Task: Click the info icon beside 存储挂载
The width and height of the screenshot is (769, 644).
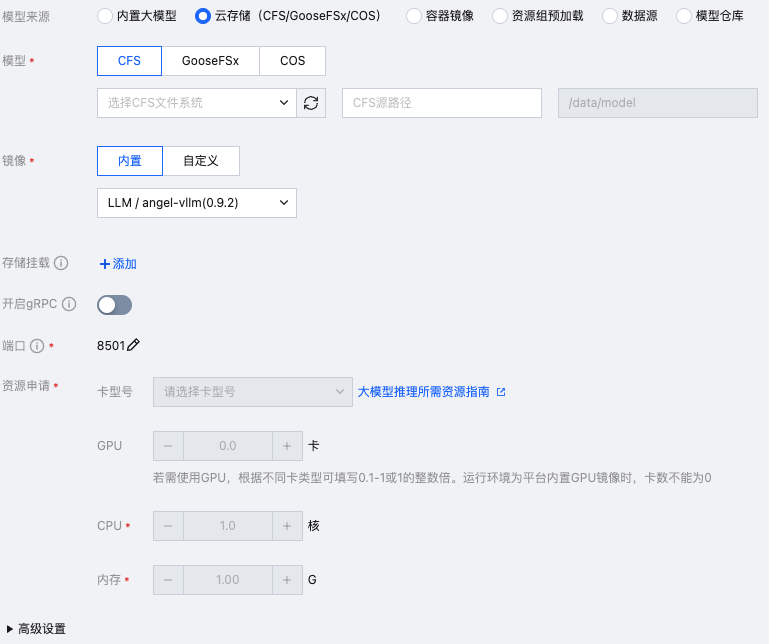Action: coord(61,263)
